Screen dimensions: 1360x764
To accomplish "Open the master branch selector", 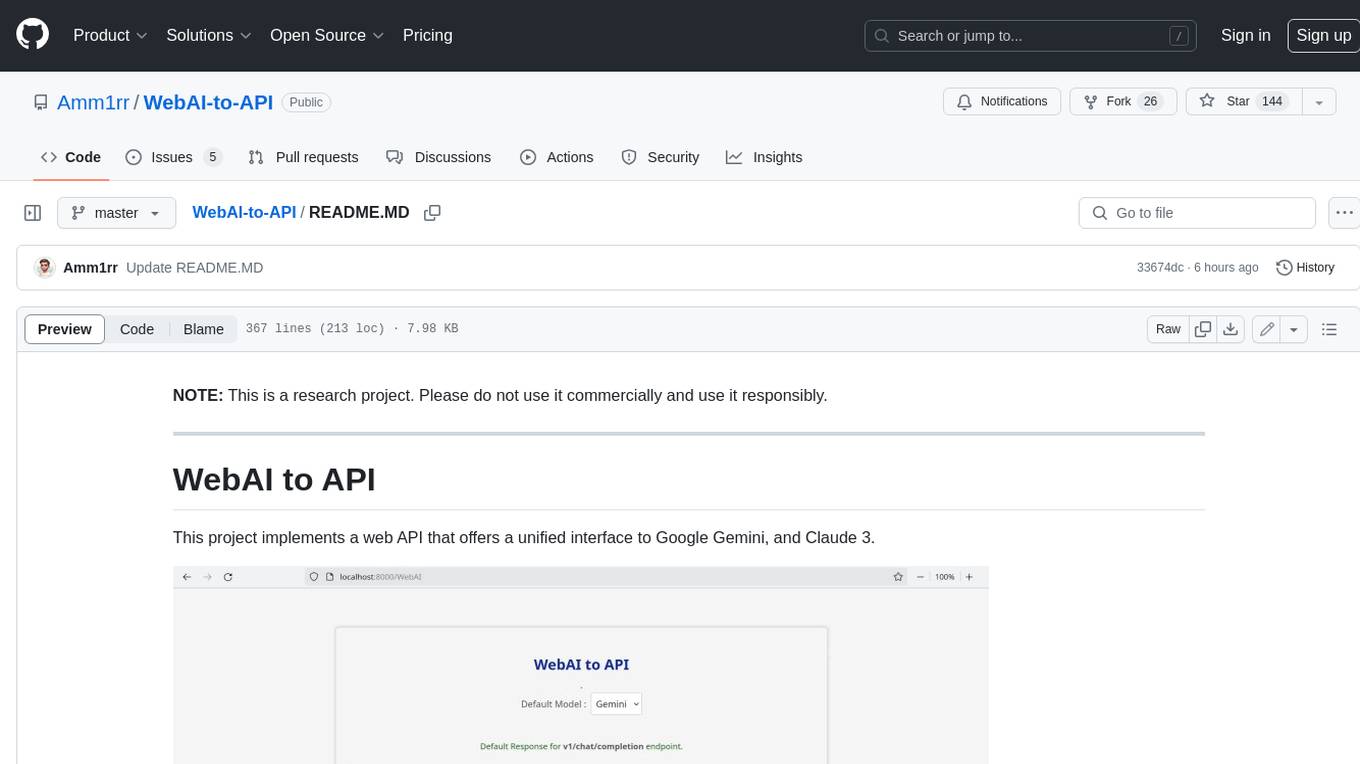I will click(116, 213).
